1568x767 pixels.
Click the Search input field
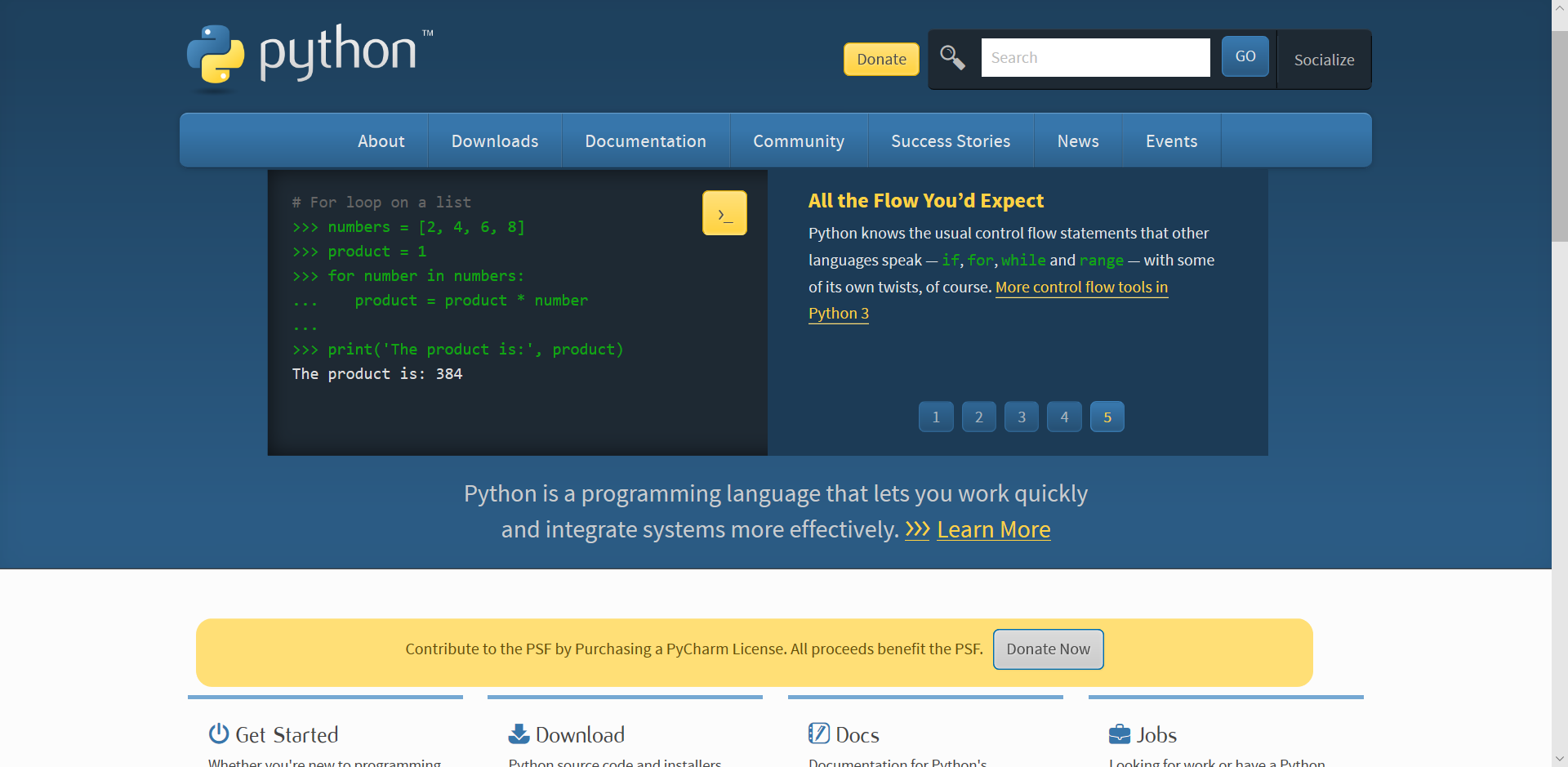(x=1095, y=57)
